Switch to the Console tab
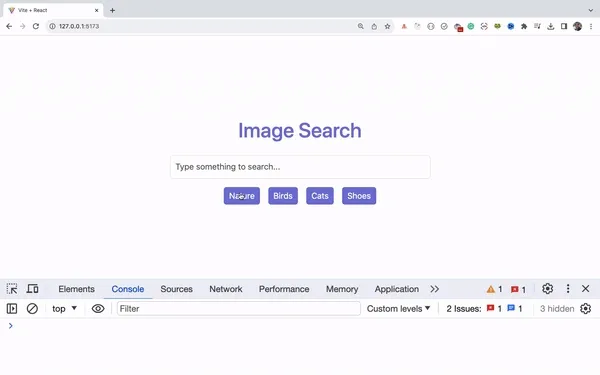Image resolution: width=600 pixels, height=375 pixels. 128,289
